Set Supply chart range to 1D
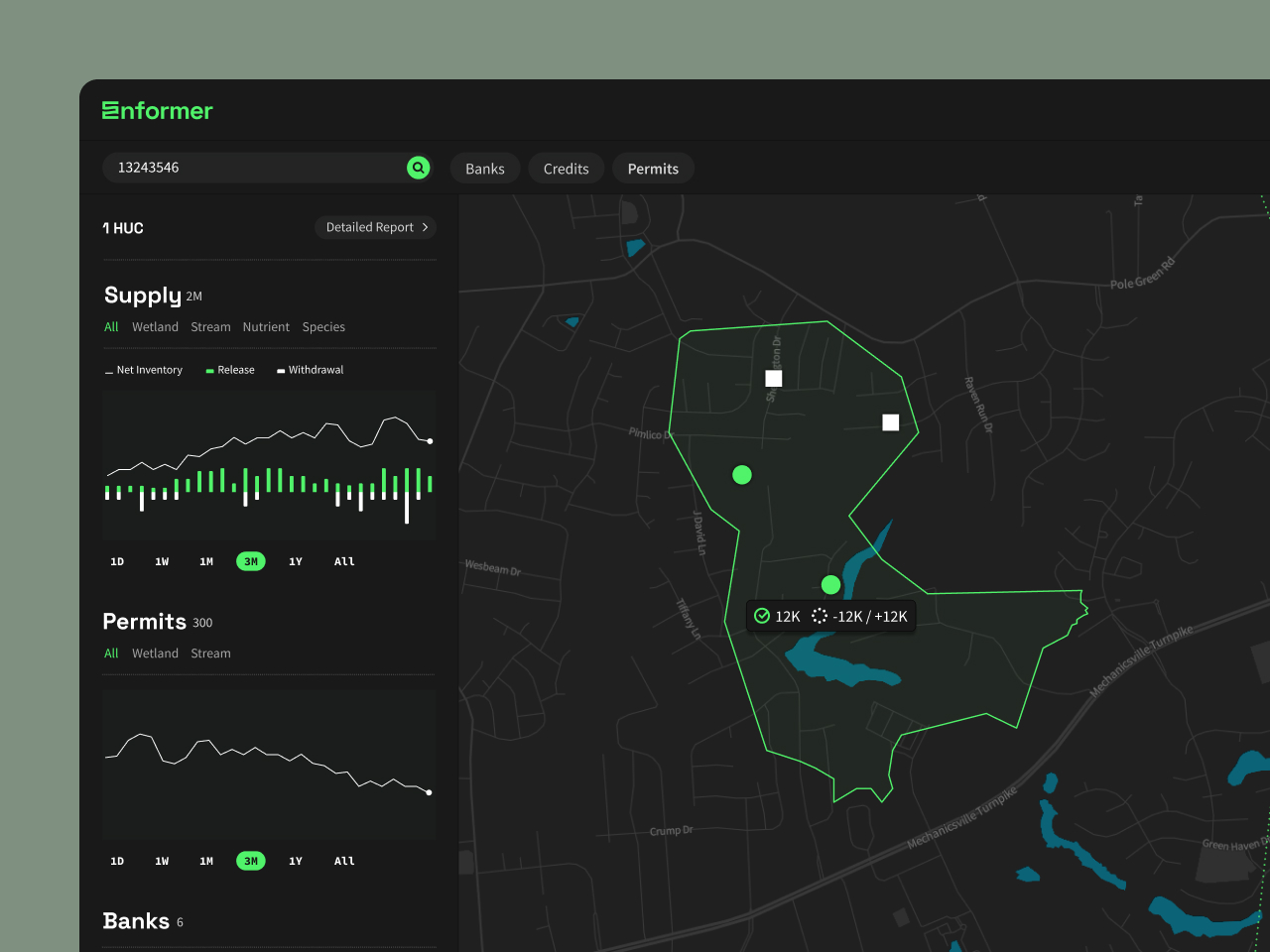 click(x=117, y=561)
